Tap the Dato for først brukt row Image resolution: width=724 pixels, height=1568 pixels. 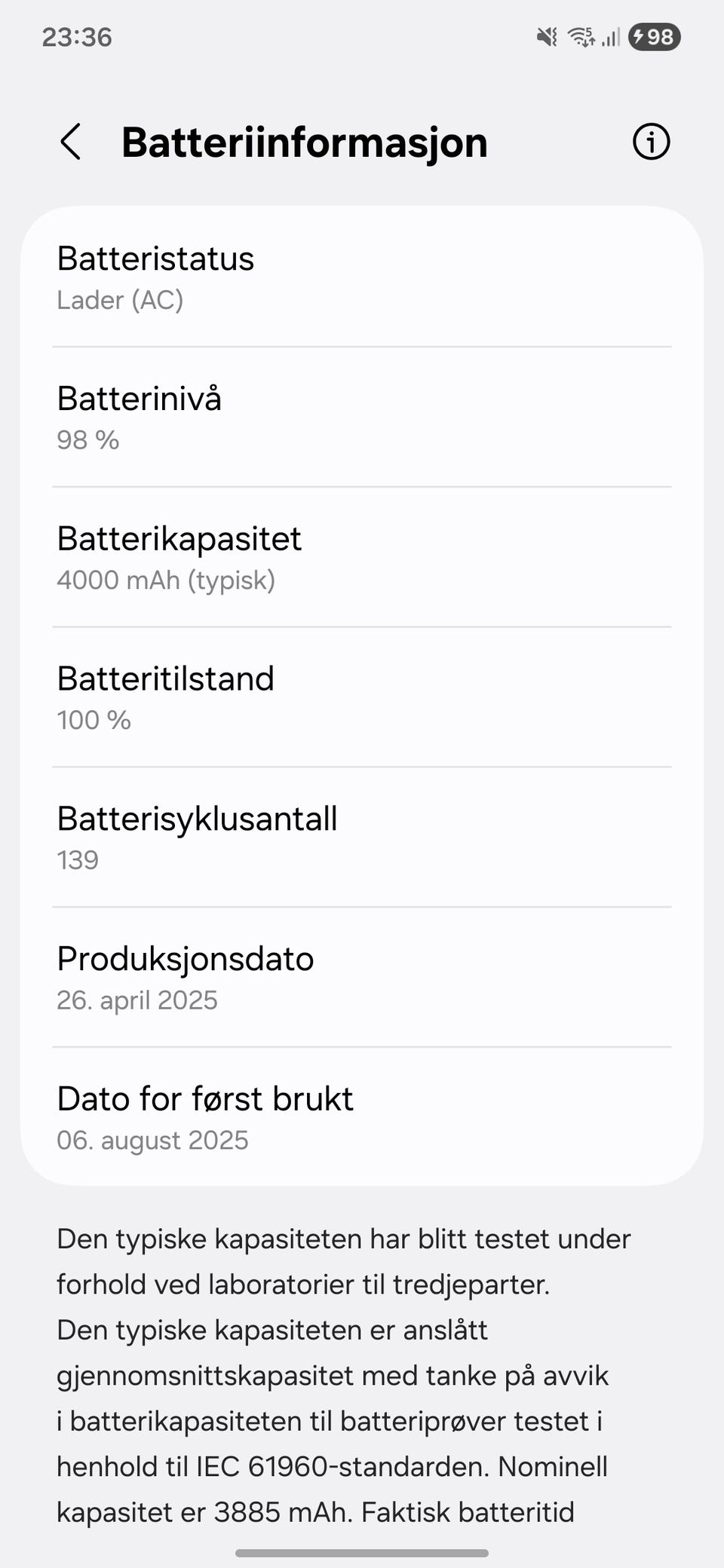pyautogui.click(x=362, y=1117)
